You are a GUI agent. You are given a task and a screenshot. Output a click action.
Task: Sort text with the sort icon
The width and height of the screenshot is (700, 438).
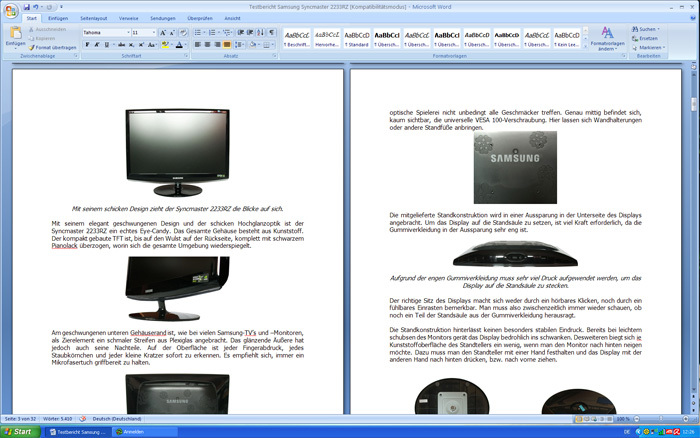[x=260, y=33]
